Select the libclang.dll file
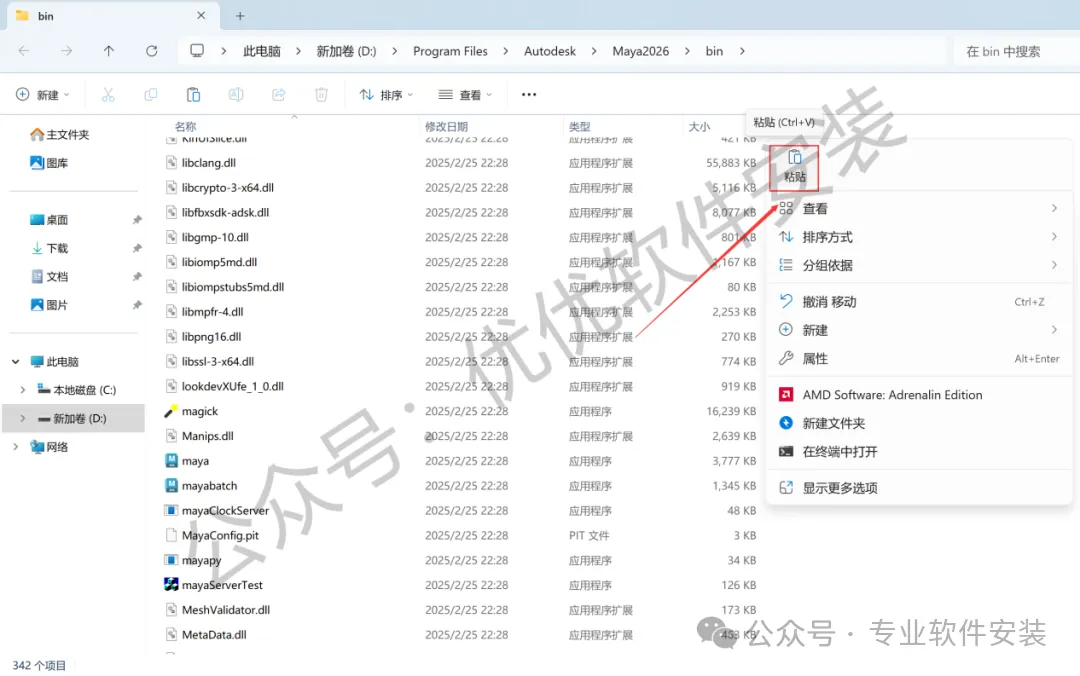The image size is (1080, 676). (209, 163)
